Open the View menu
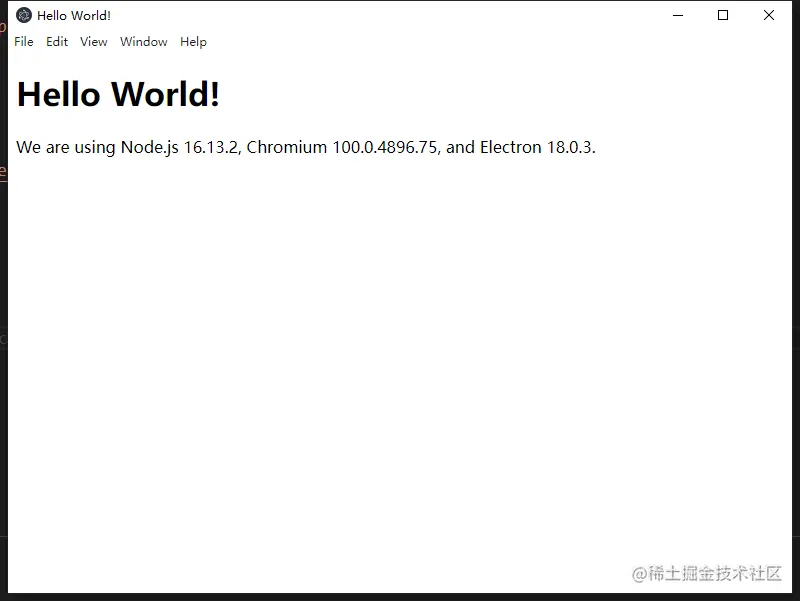The width and height of the screenshot is (800, 601). 93,42
